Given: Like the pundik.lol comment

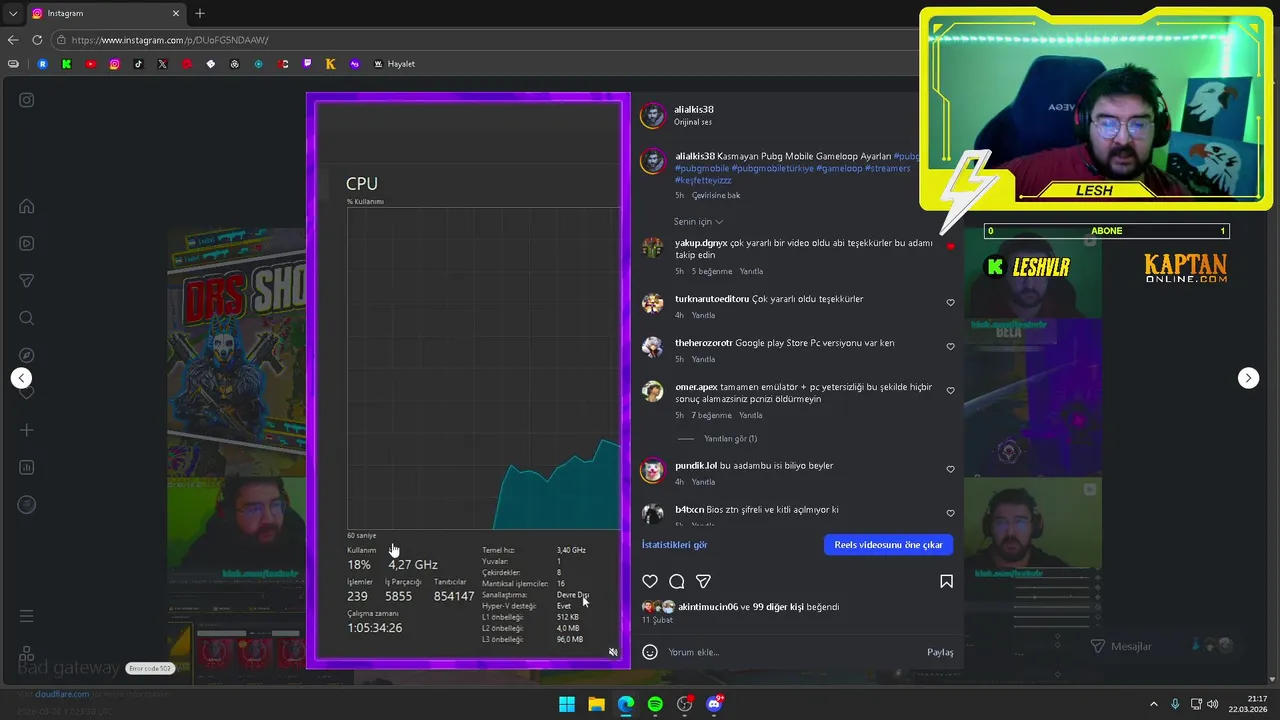Looking at the screenshot, I should tap(950, 469).
